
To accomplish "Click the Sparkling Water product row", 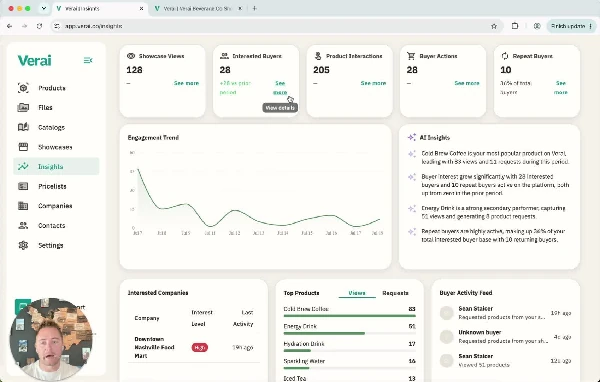I will (350, 364).
